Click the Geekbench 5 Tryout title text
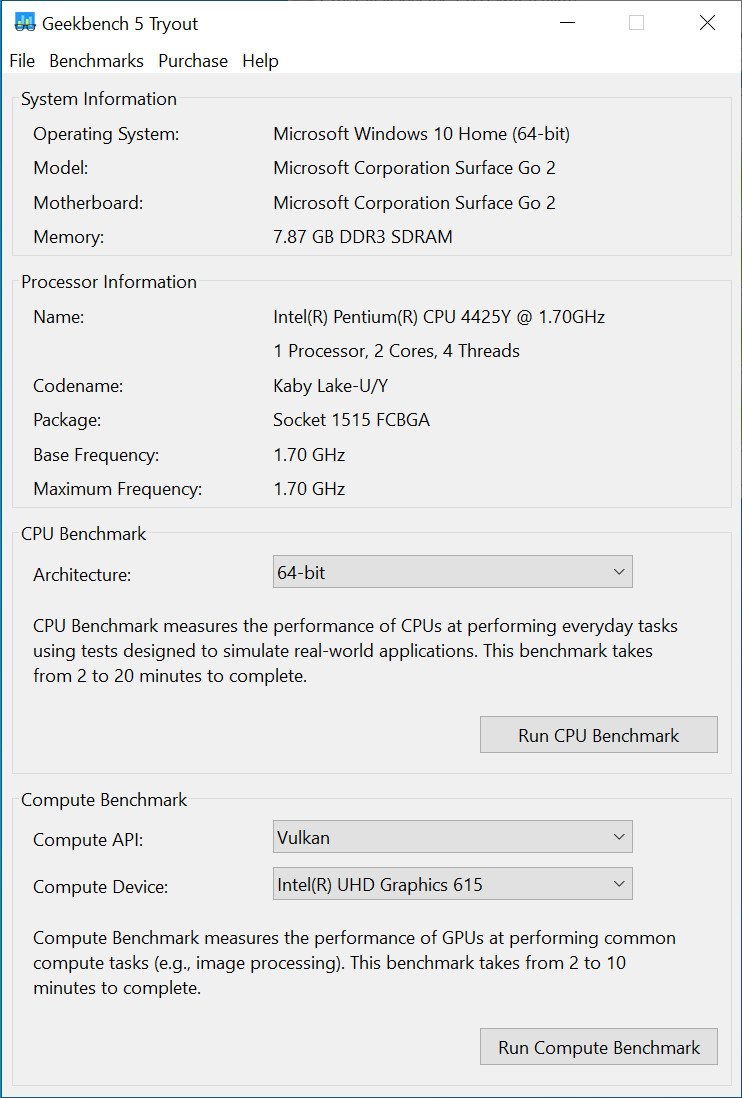The width and height of the screenshot is (742, 1098). click(x=120, y=24)
